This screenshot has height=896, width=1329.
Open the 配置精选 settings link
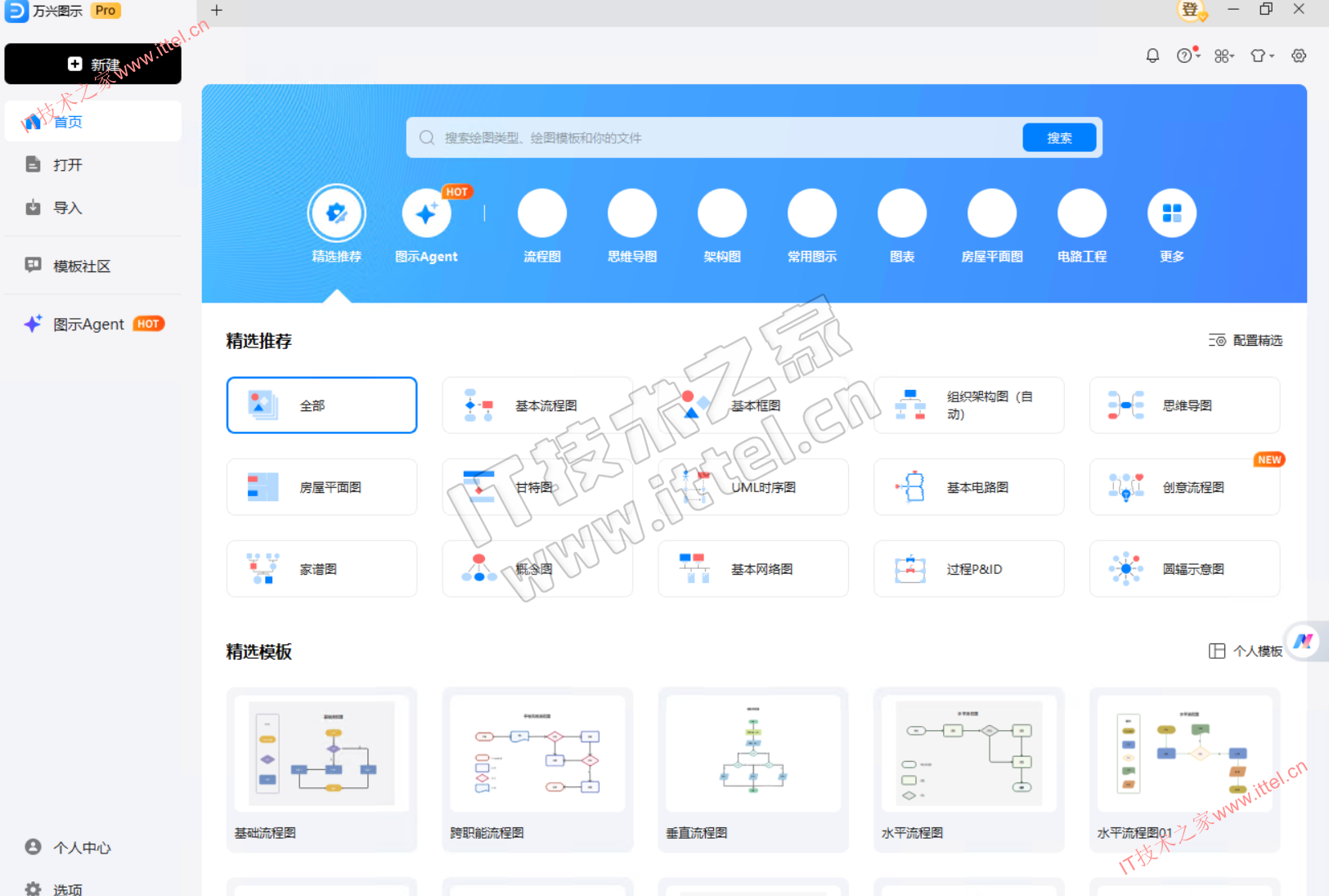pos(1246,340)
